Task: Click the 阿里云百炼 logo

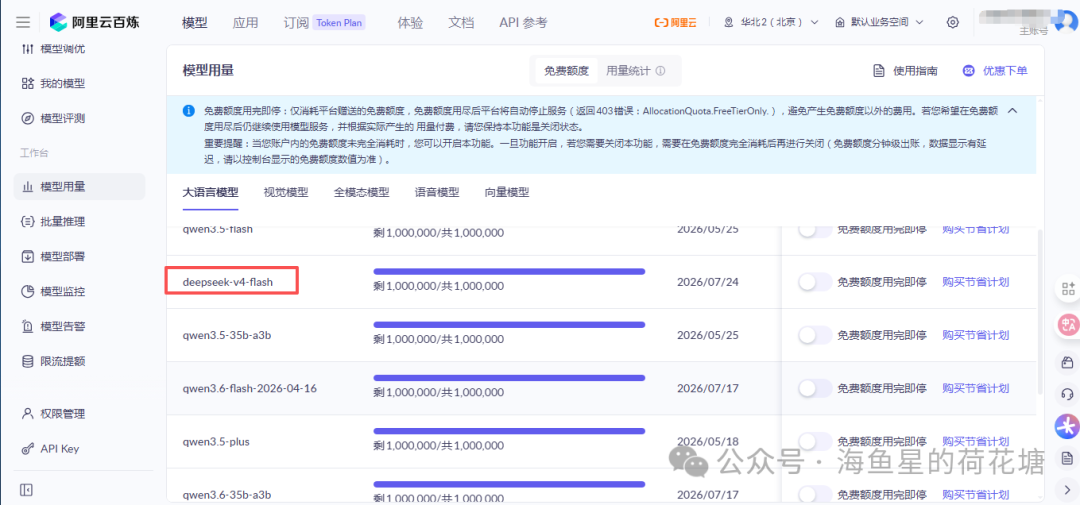Action: tap(94, 22)
